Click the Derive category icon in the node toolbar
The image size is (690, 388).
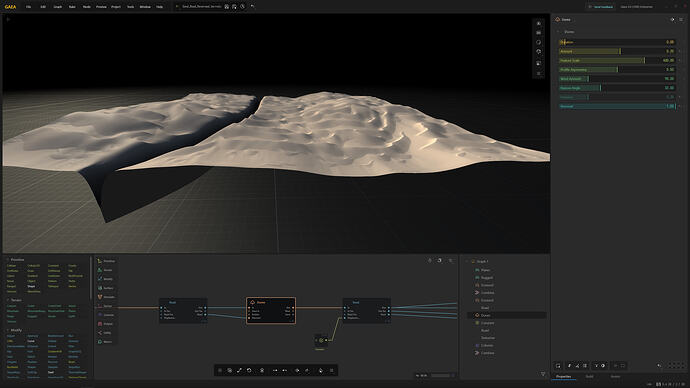(100, 306)
